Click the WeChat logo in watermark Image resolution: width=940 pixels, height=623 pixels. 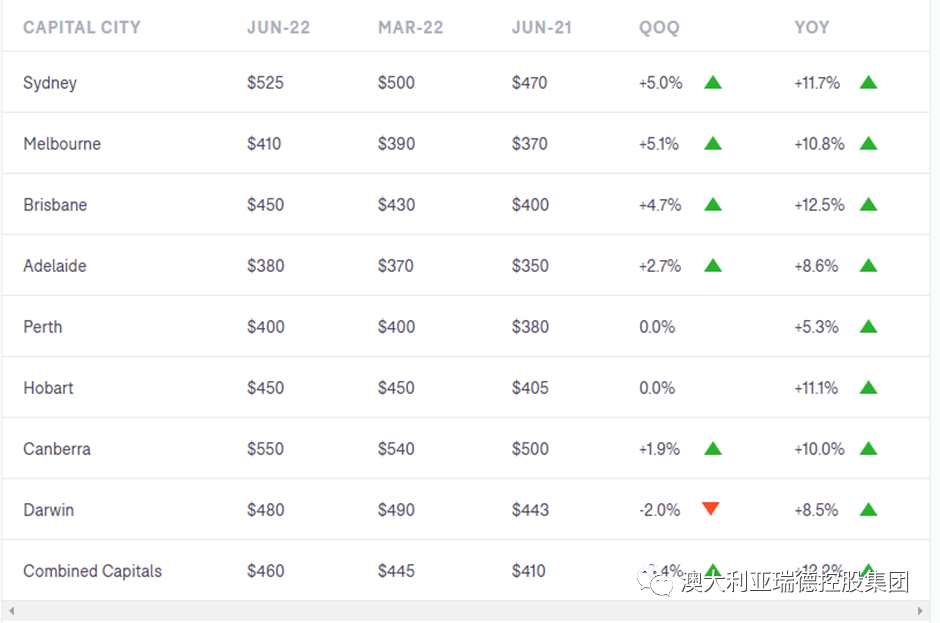coord(660,581)
